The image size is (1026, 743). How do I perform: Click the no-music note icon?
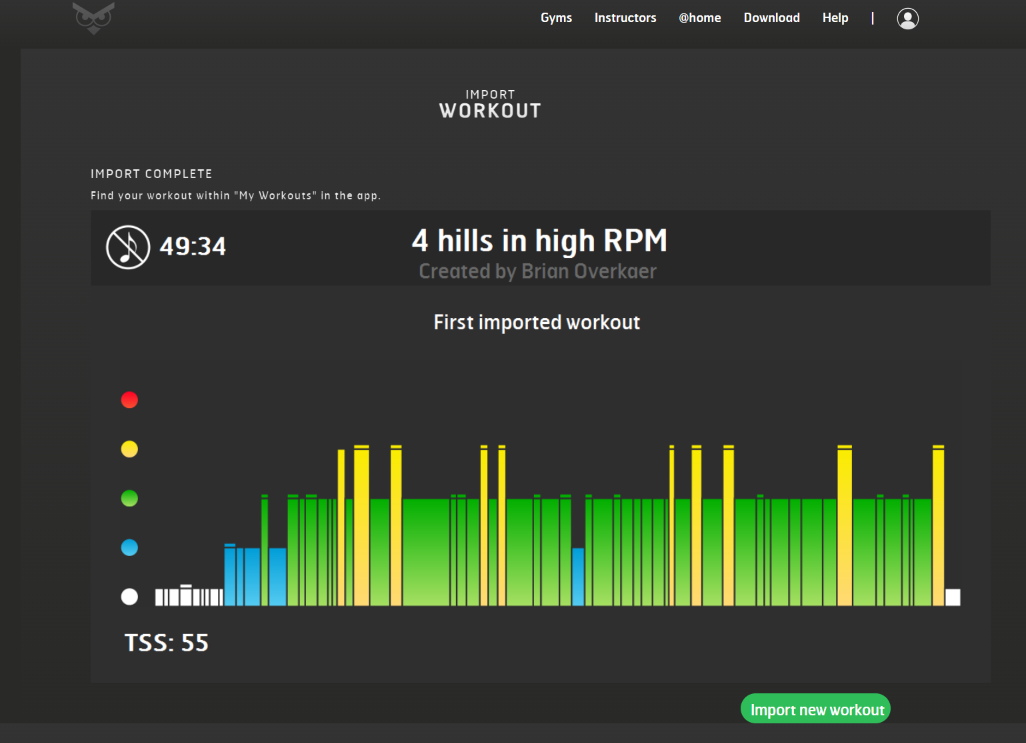pyautogui.click(x=128, y=246)
